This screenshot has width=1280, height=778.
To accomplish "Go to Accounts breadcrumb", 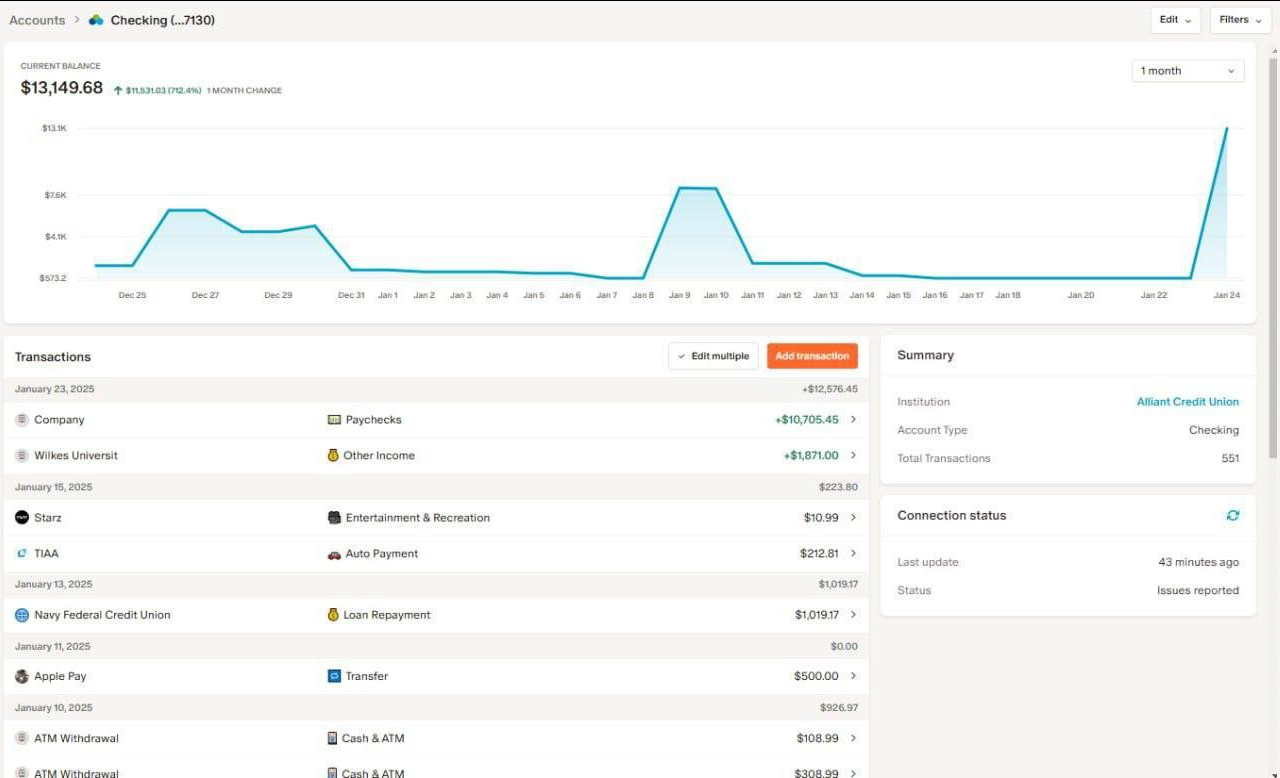I will tap(37, 20).
